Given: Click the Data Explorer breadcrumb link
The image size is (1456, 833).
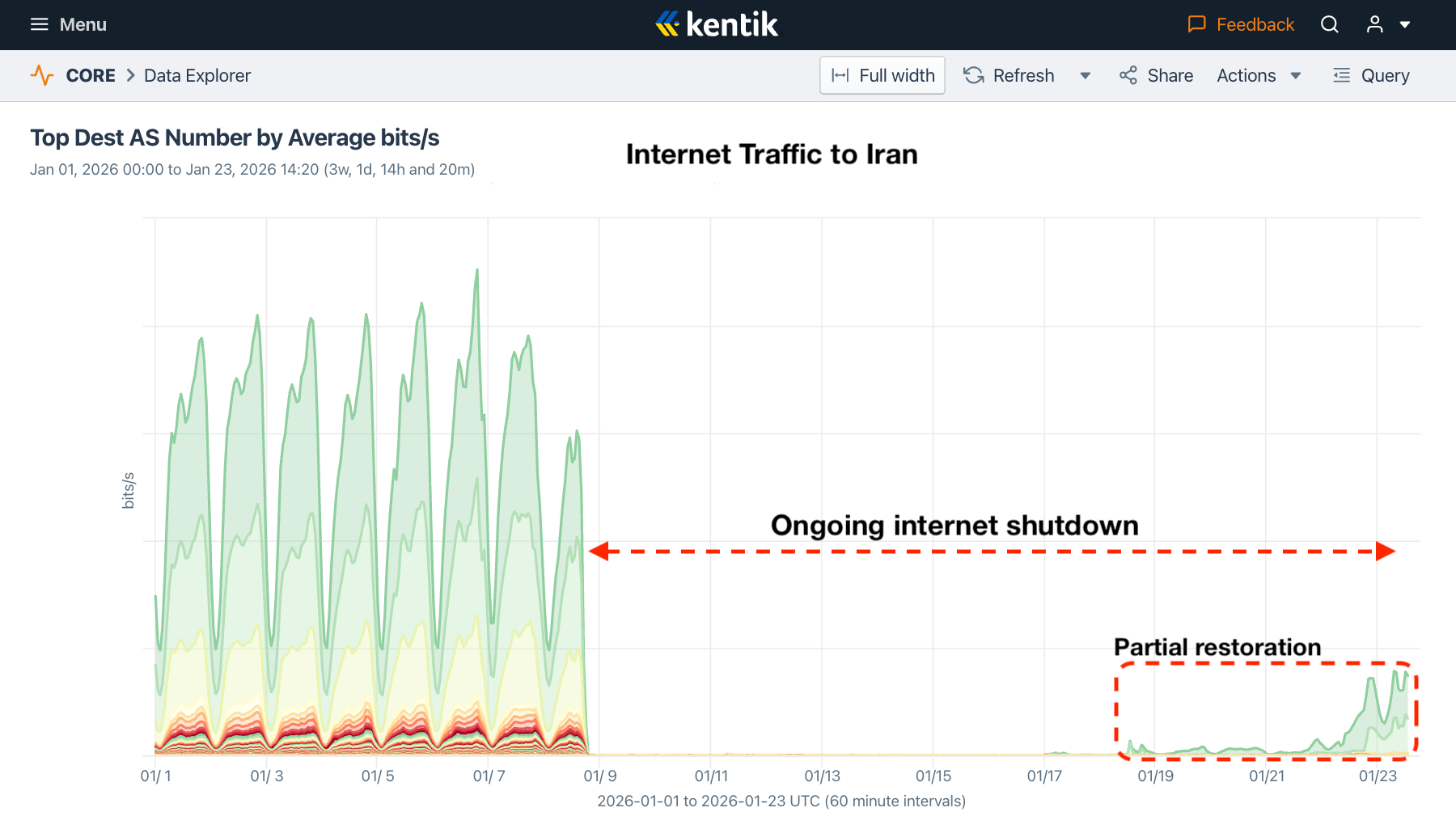Looking at the screenshot, I should click(197, 75).
